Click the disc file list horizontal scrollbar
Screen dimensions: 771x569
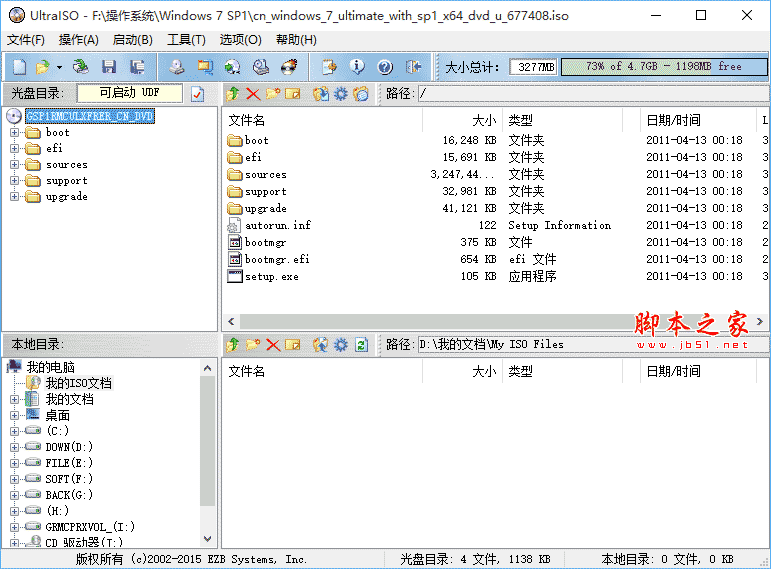point(496,322)
